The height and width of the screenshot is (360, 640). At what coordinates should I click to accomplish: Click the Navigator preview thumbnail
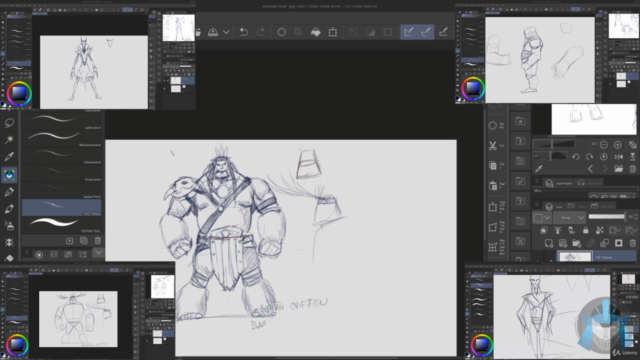[593, 119]
